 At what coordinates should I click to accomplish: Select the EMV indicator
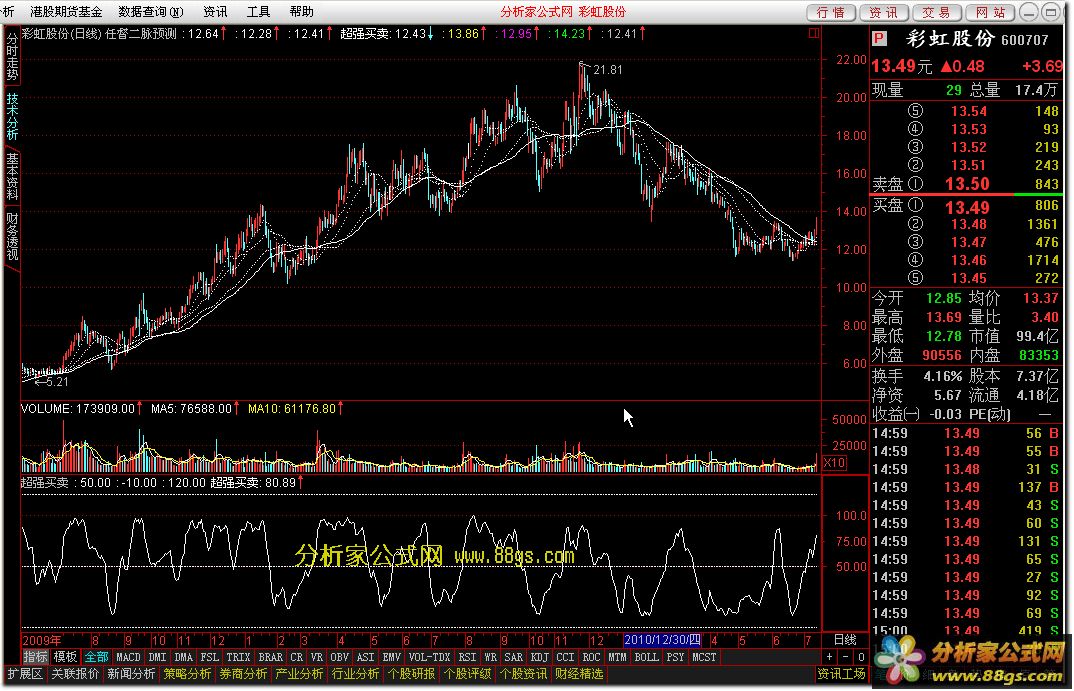coord(392,657)
